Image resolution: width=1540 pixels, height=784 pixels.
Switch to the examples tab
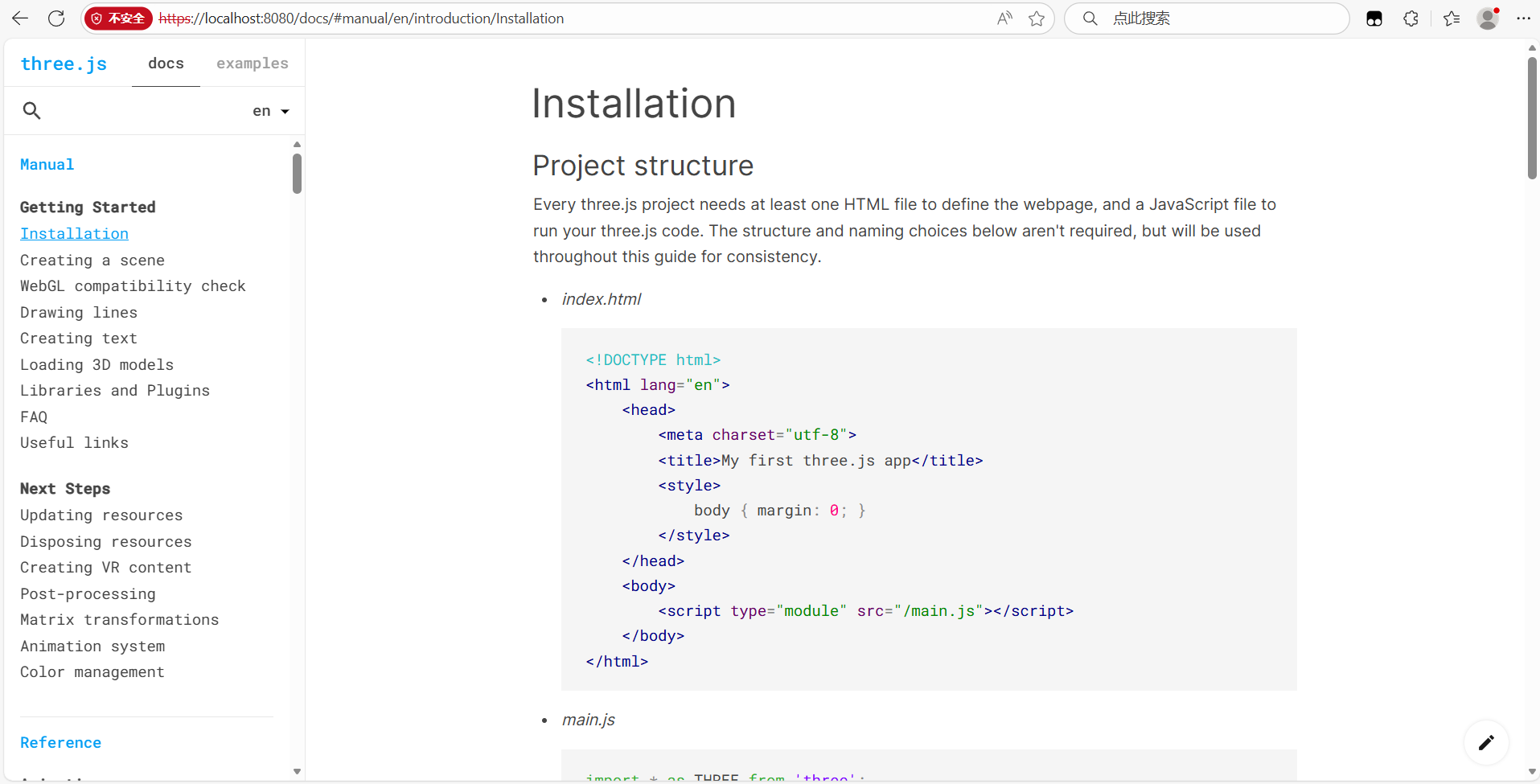point(253,64)
